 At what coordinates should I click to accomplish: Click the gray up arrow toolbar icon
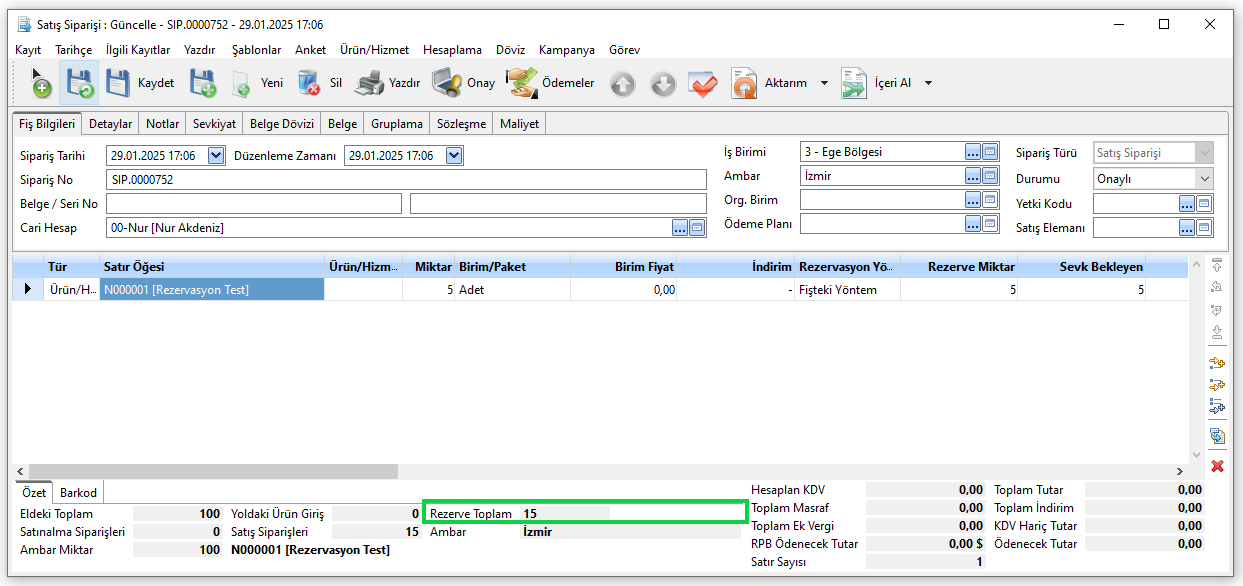pyautogui.click(x=623, y=84)
